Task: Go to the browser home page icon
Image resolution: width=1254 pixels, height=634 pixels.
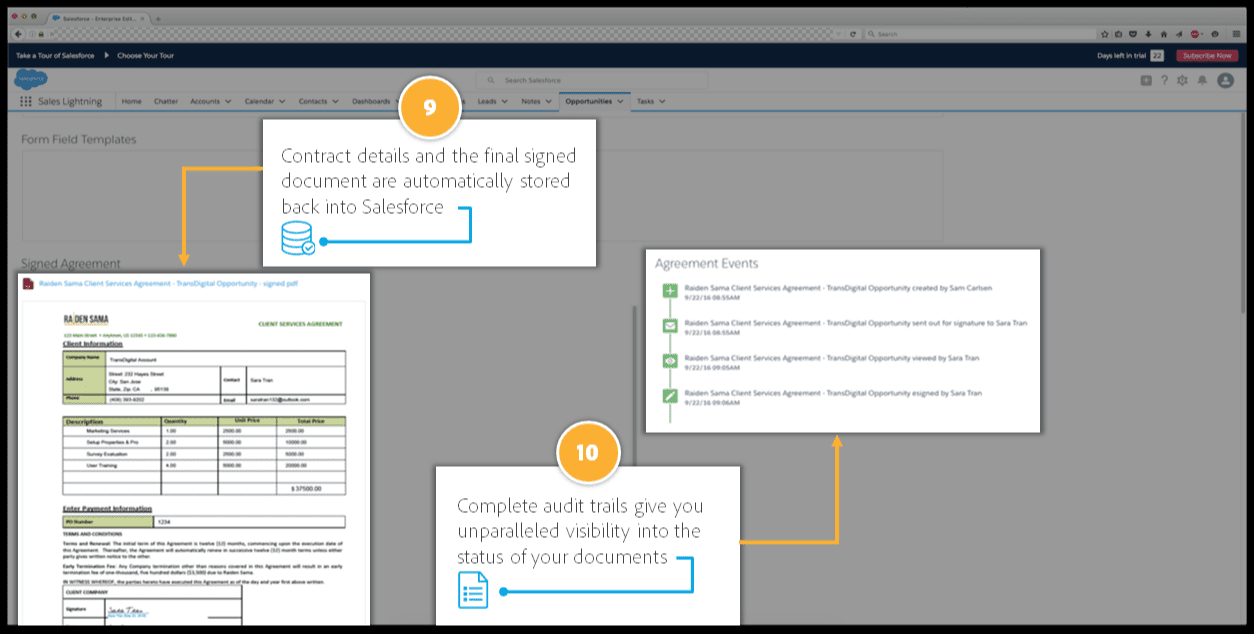Action: click(x=1163, y=33)
